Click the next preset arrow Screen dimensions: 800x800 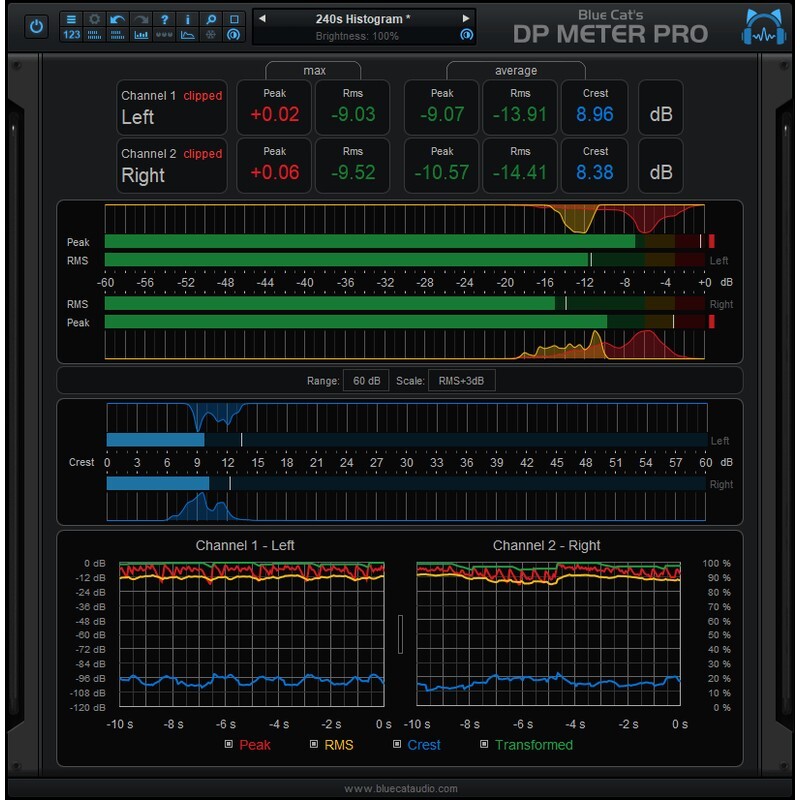tap(466, 17)
